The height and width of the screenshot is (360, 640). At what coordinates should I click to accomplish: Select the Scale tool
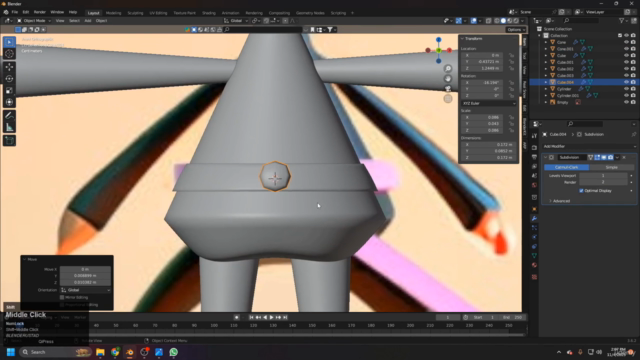(x=9, y=91)
